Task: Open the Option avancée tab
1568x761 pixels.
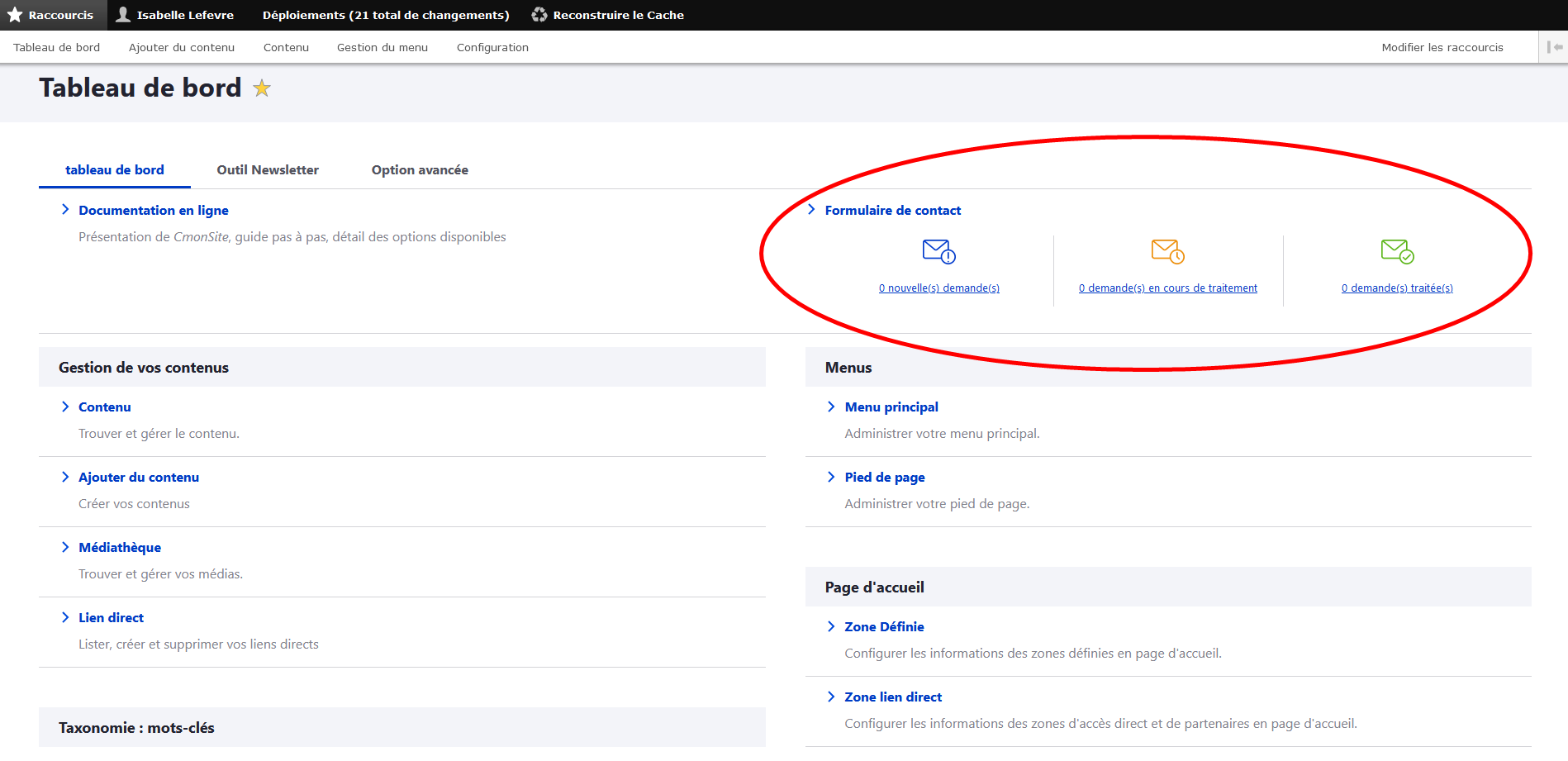Action: click(x=420, y=170)
